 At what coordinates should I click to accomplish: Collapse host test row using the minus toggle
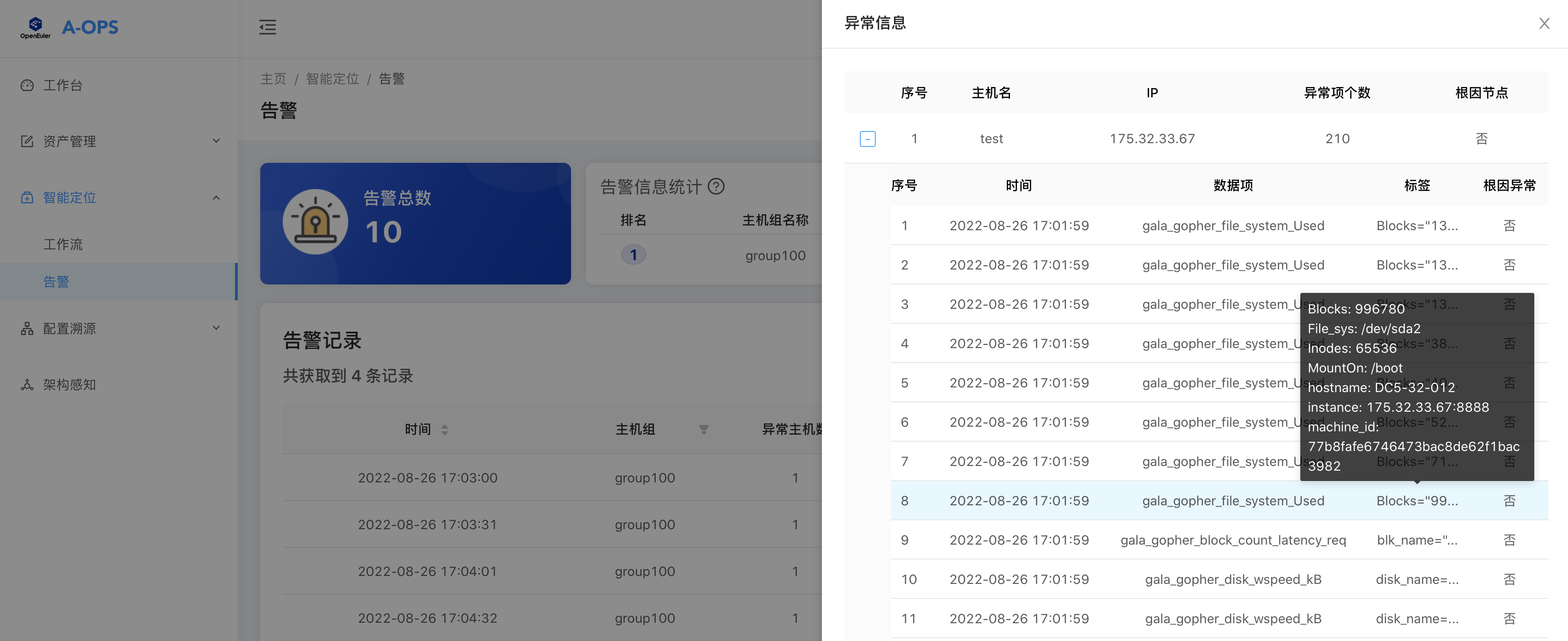click(867, 139)
